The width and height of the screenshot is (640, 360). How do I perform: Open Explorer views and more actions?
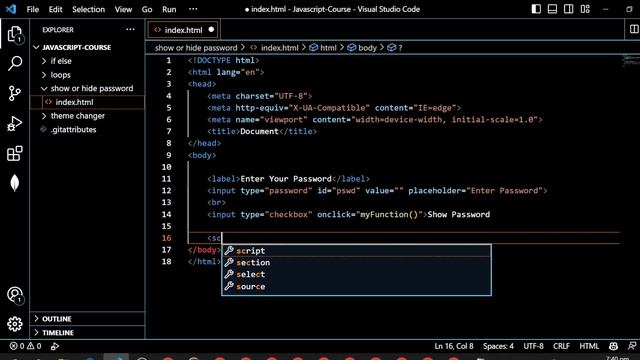coord(130,29)
